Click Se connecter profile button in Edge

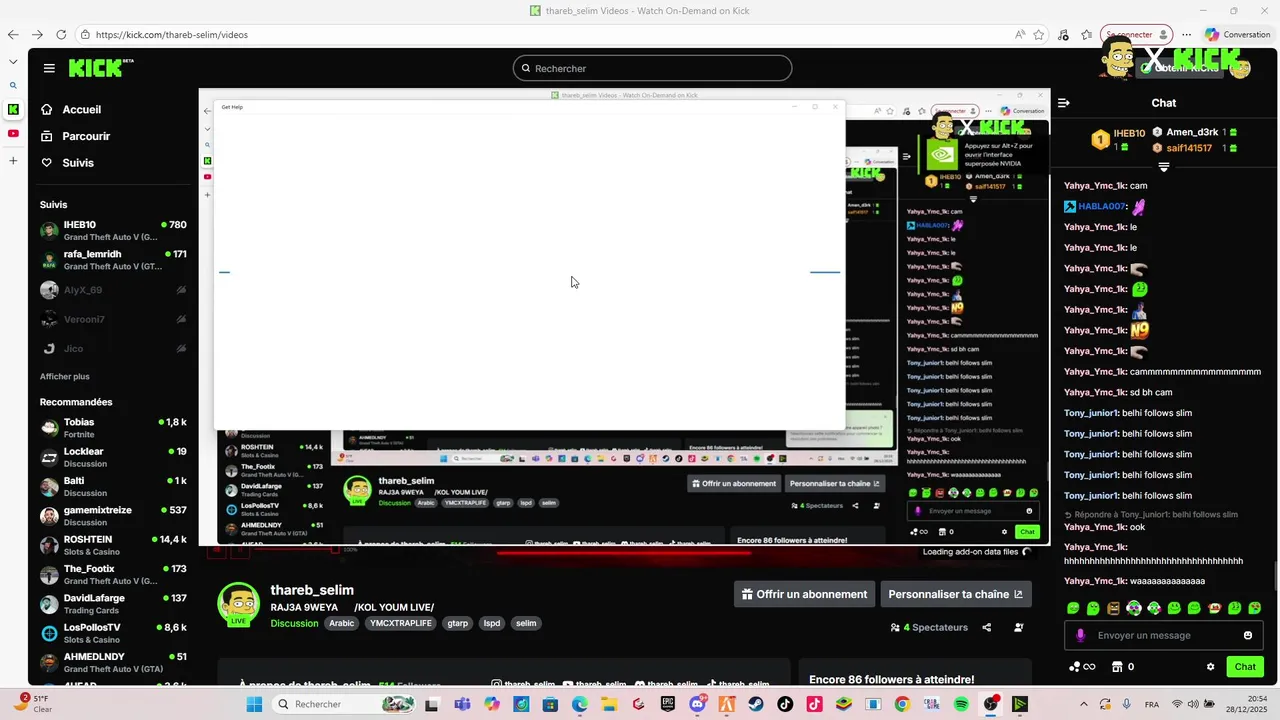(x=1136, y=34)
